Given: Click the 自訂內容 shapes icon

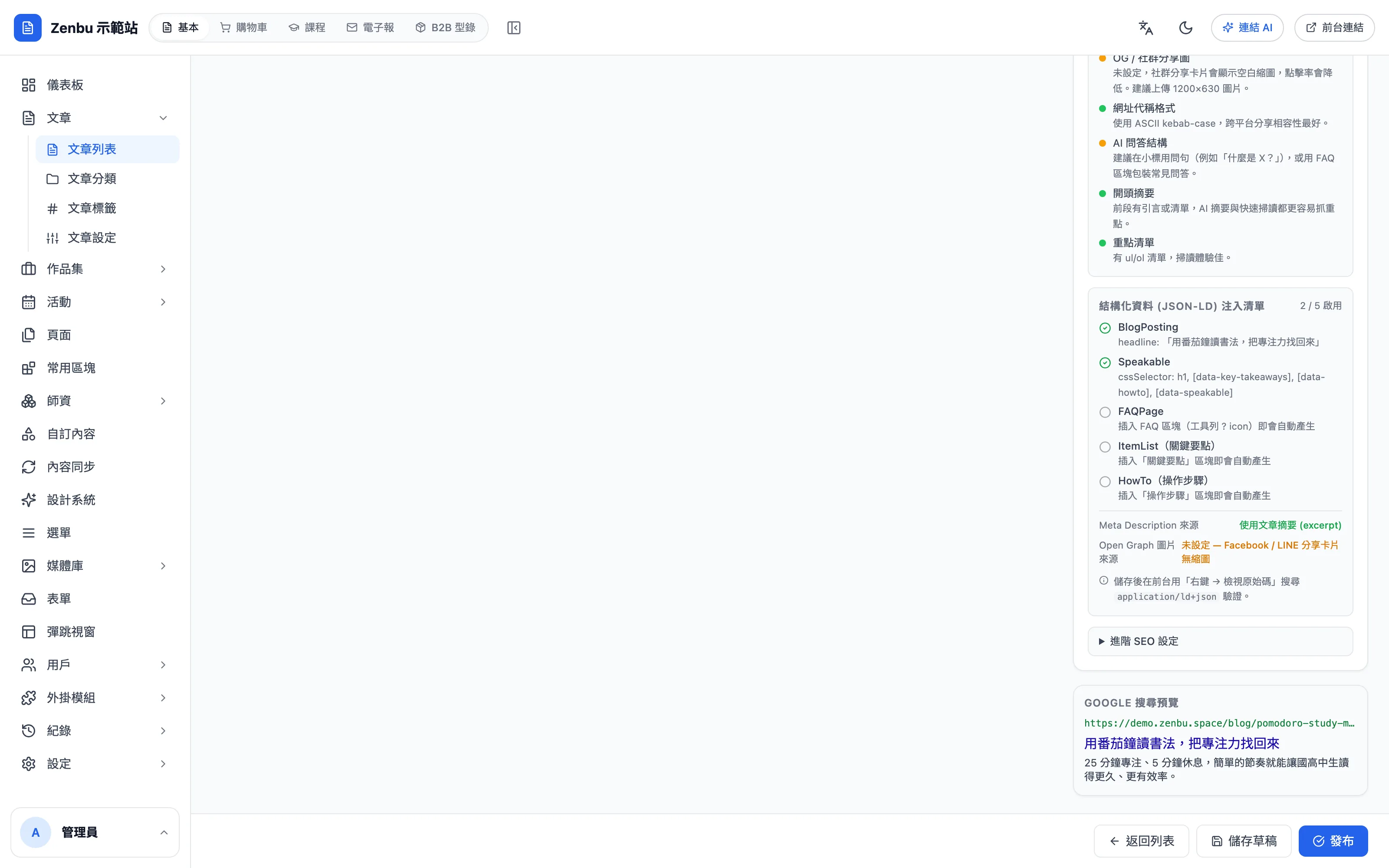Looking at the screenshot, I should [x=29, y=434].
